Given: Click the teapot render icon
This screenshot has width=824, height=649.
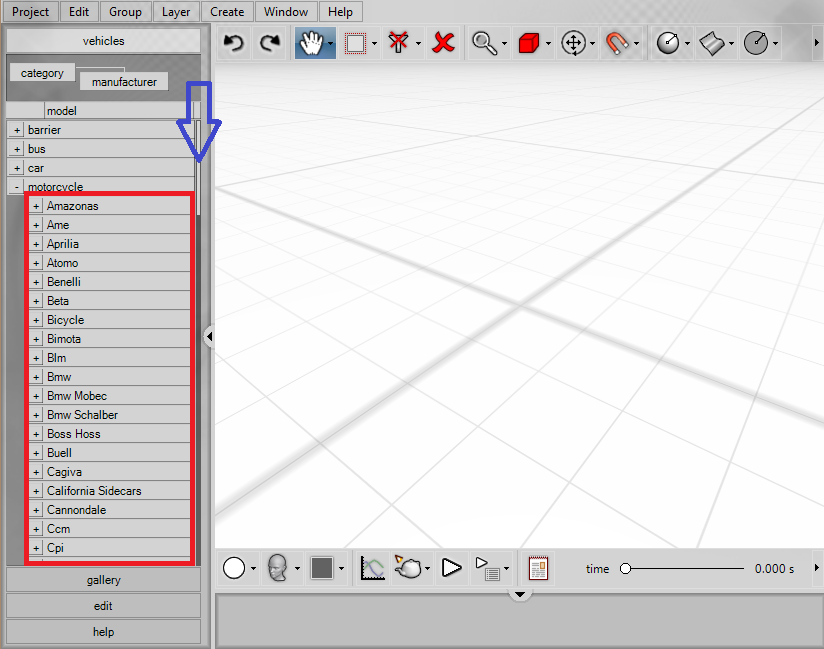Looking at the screenshot, I should pos(408,567).
